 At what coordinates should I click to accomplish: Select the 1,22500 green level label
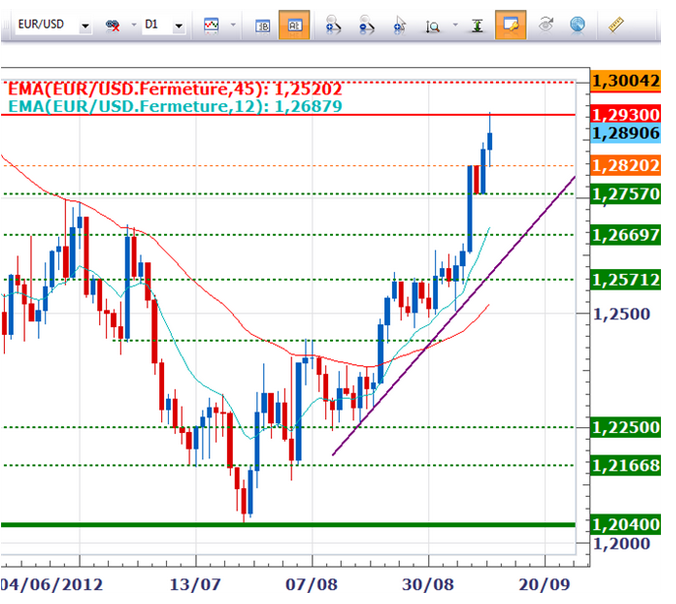pyautogui.click(x=626, y=428)
